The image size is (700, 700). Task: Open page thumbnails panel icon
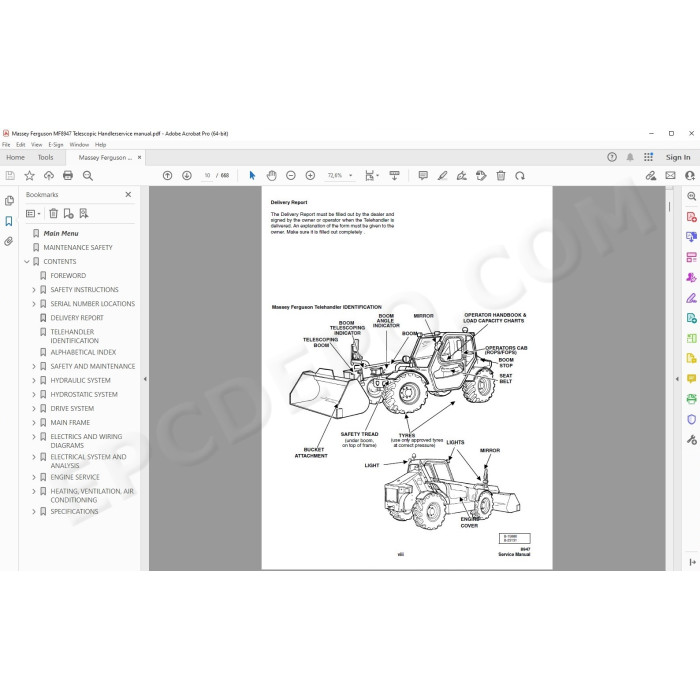tap(9, 201)
